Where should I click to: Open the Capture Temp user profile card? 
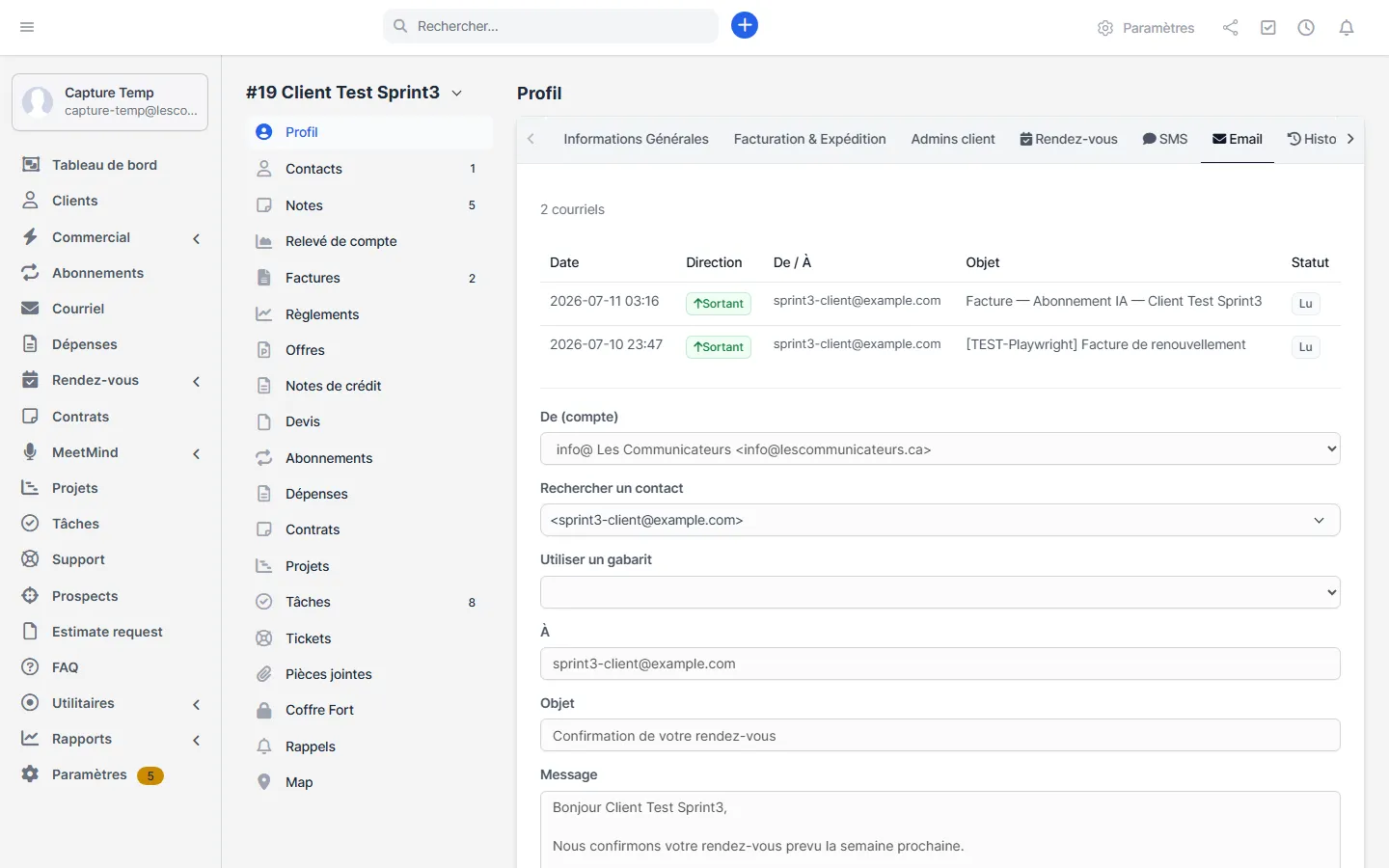coord(110,101)
